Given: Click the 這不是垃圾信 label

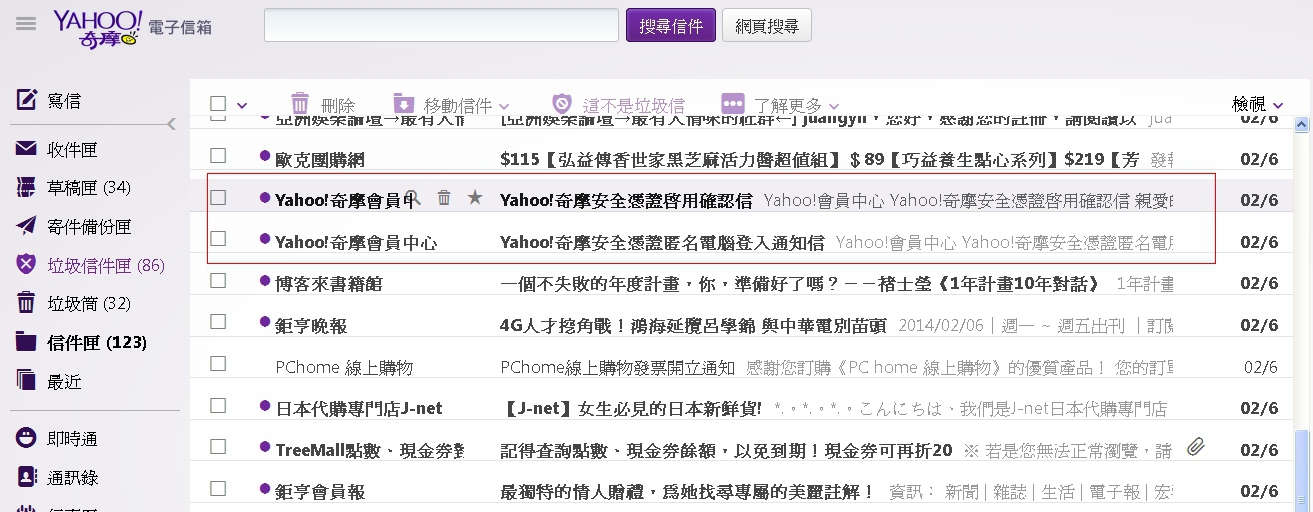Looking at the screenshot, I should (634, 105).
